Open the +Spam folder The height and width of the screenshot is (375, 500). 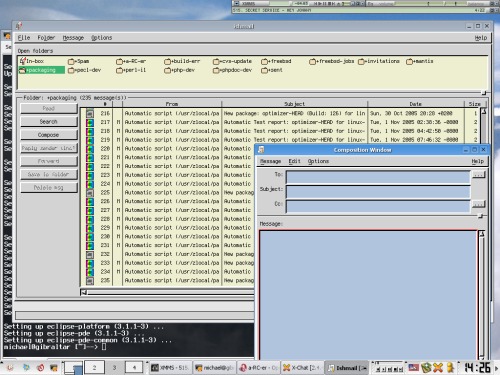(x=79, y=61)
